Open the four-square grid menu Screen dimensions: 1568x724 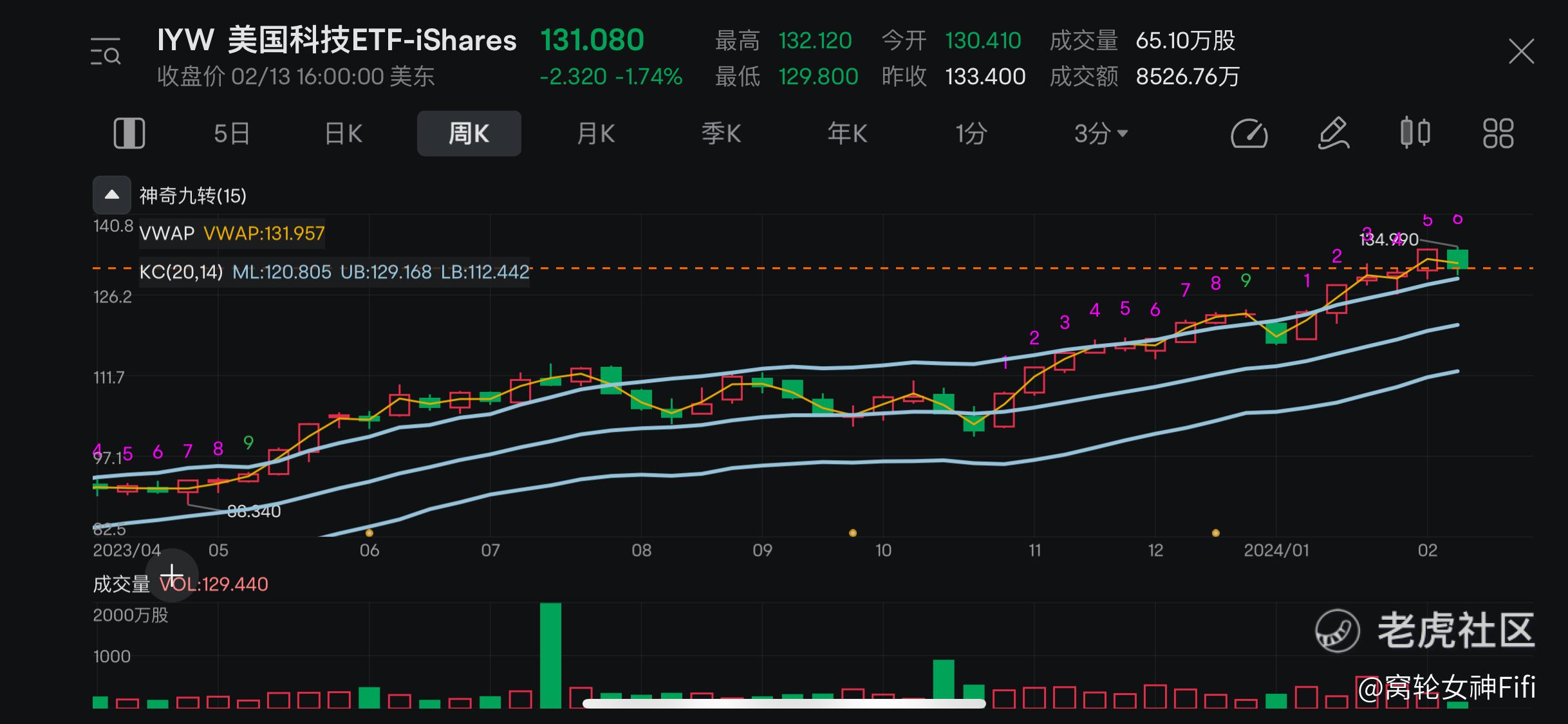click(1498, 133)
